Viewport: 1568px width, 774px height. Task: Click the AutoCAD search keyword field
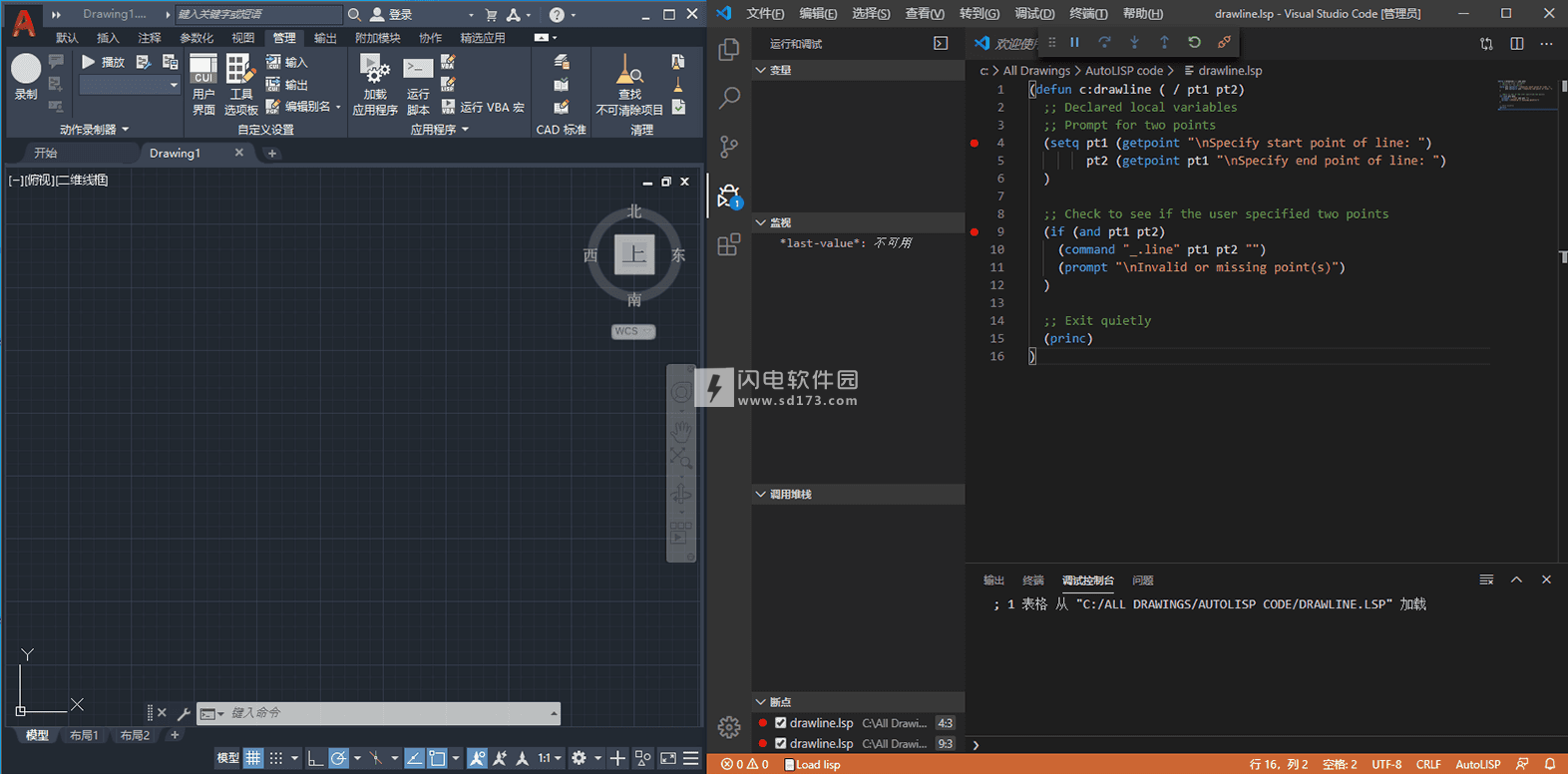click(258, 14)
